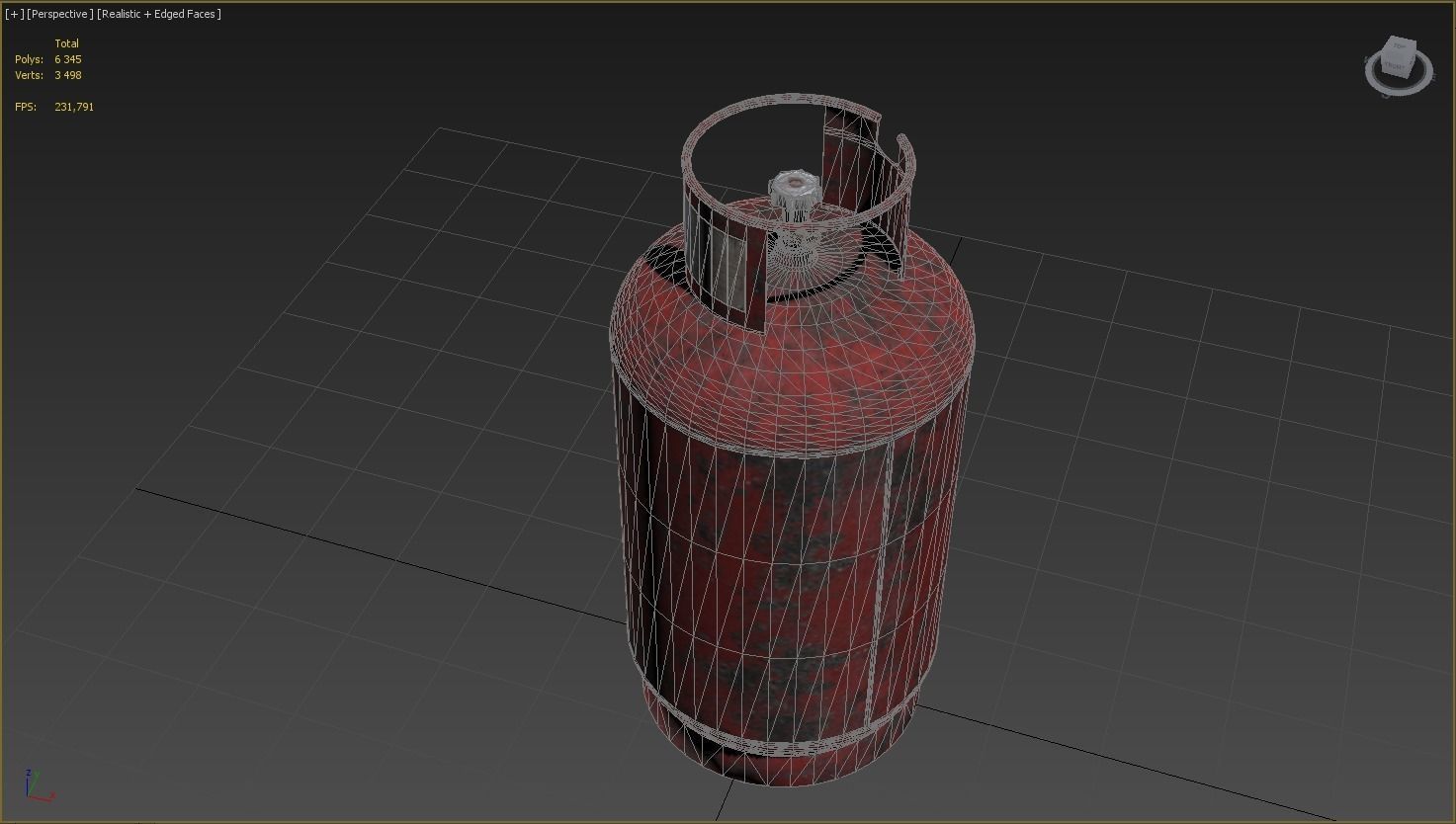Select the Polys count value 6 345
Screen dimensions: 1456x824
(x=68, y=59)
